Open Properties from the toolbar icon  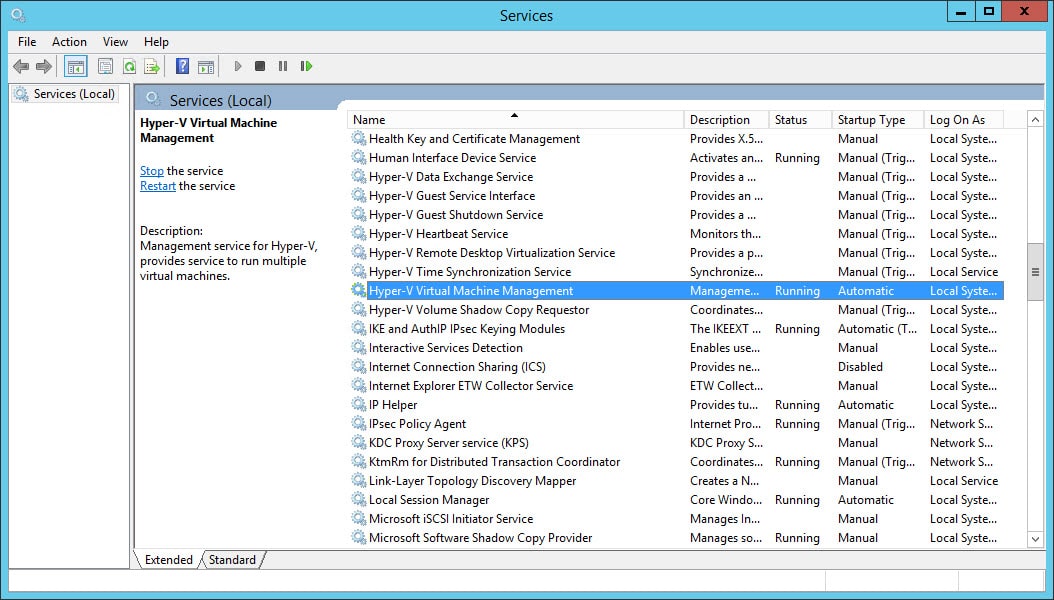click(x=105, y=66)
